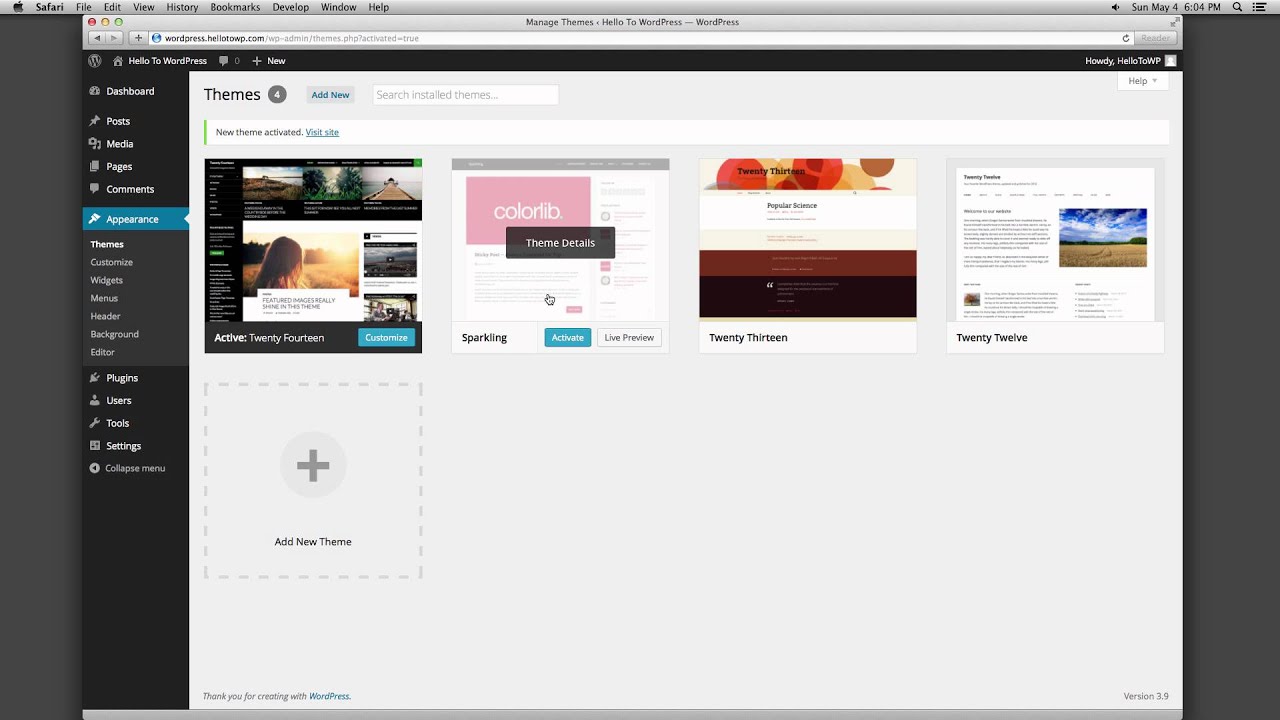Image resolution: width=1280 pixels, height=720 pixels.
Task: Follow the Visit site link
Action: (x=322, y=132)
